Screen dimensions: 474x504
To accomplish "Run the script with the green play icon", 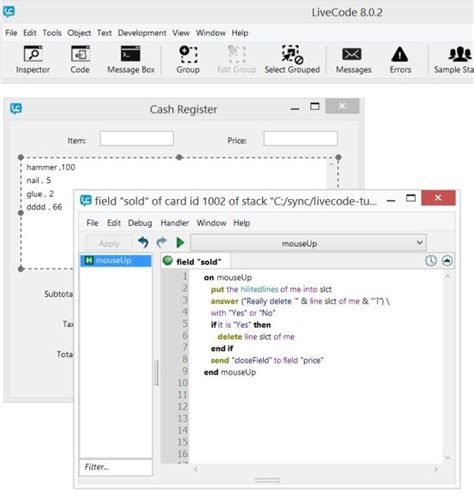I will [x=180, y=243].
